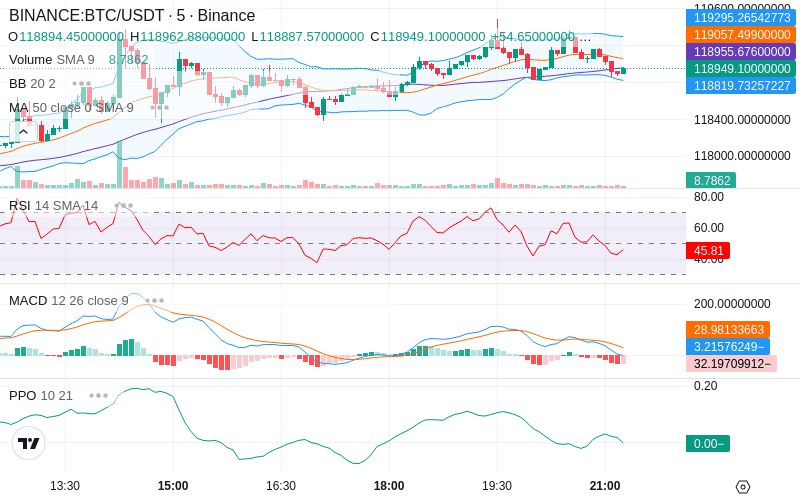Click the orange price label 119057.499
The width and height of the screenshot is (800, 500).
point(741,35)
